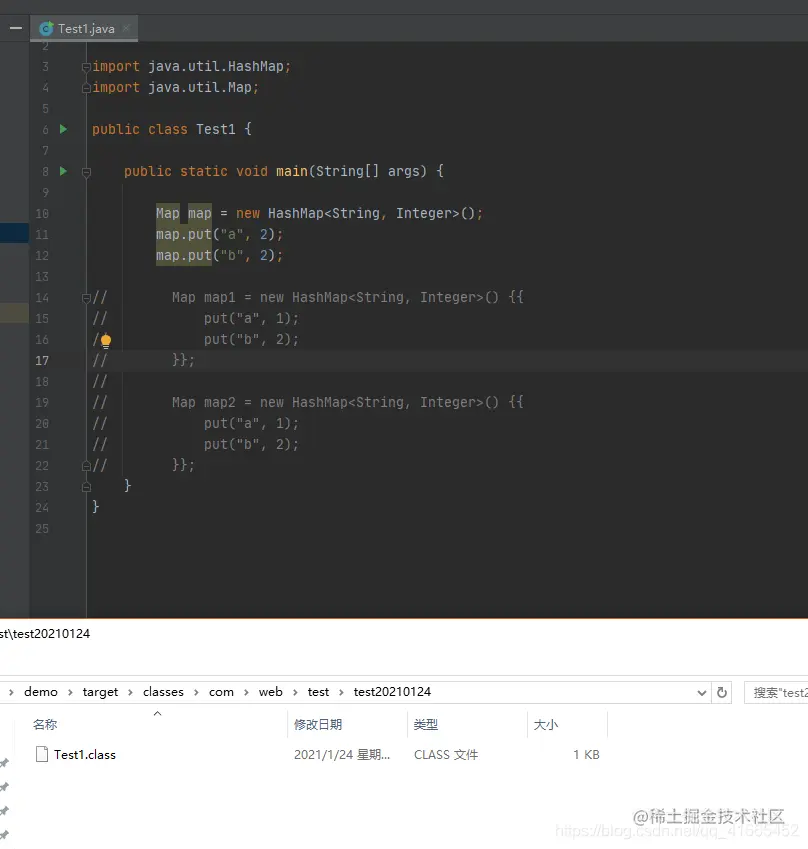Click fold end marker on line 23
808x849 pixels.
tap(86, 487)
